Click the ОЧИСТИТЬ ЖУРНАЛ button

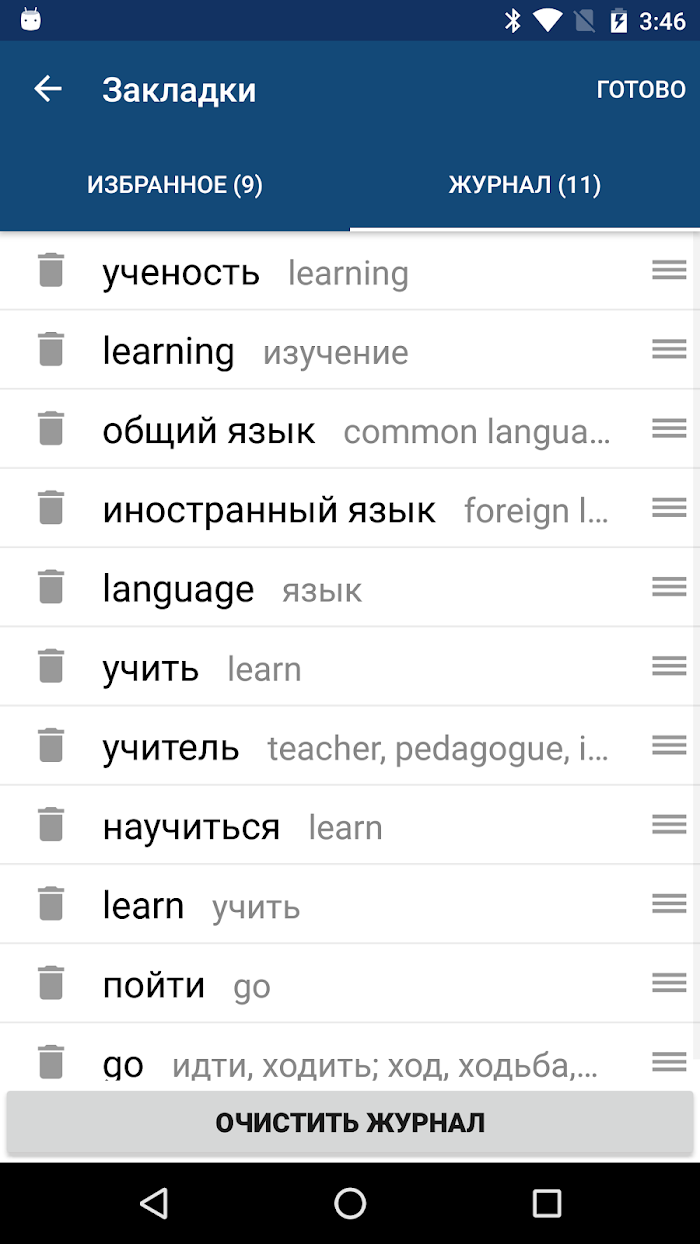click(350, 1123)
